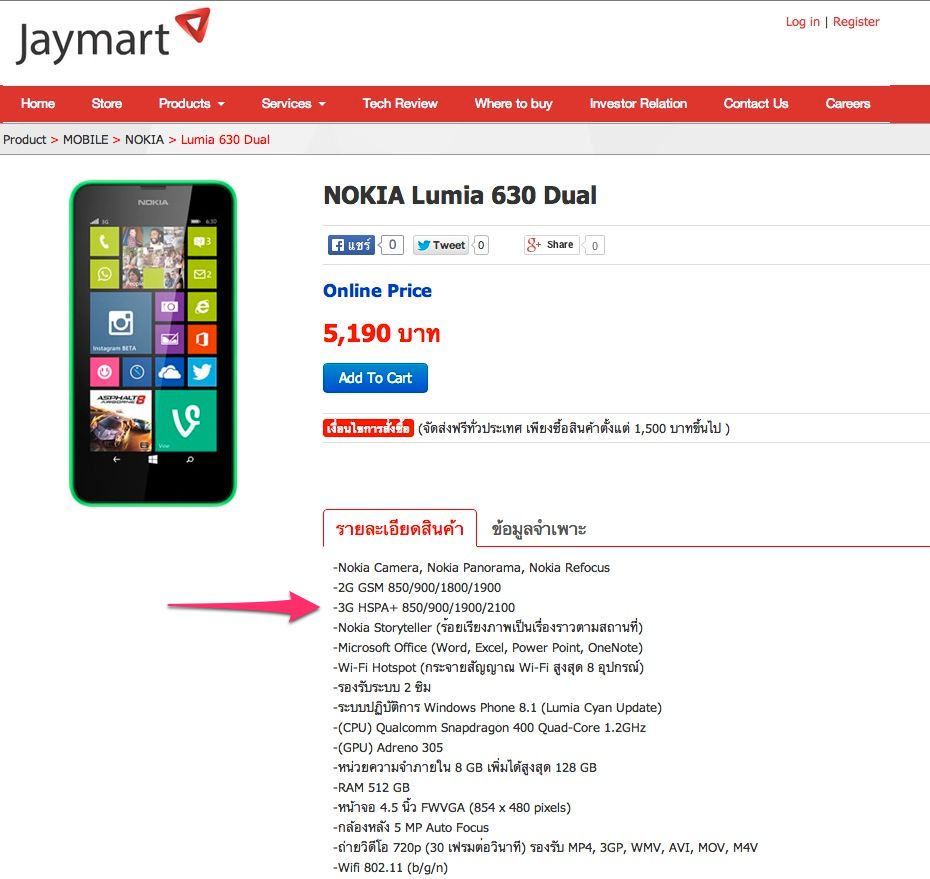The width and height of the screenshot is (930, 879).
Task: Select the รายละเอียดสินค้า tab
Action: (x=400, y=528)
